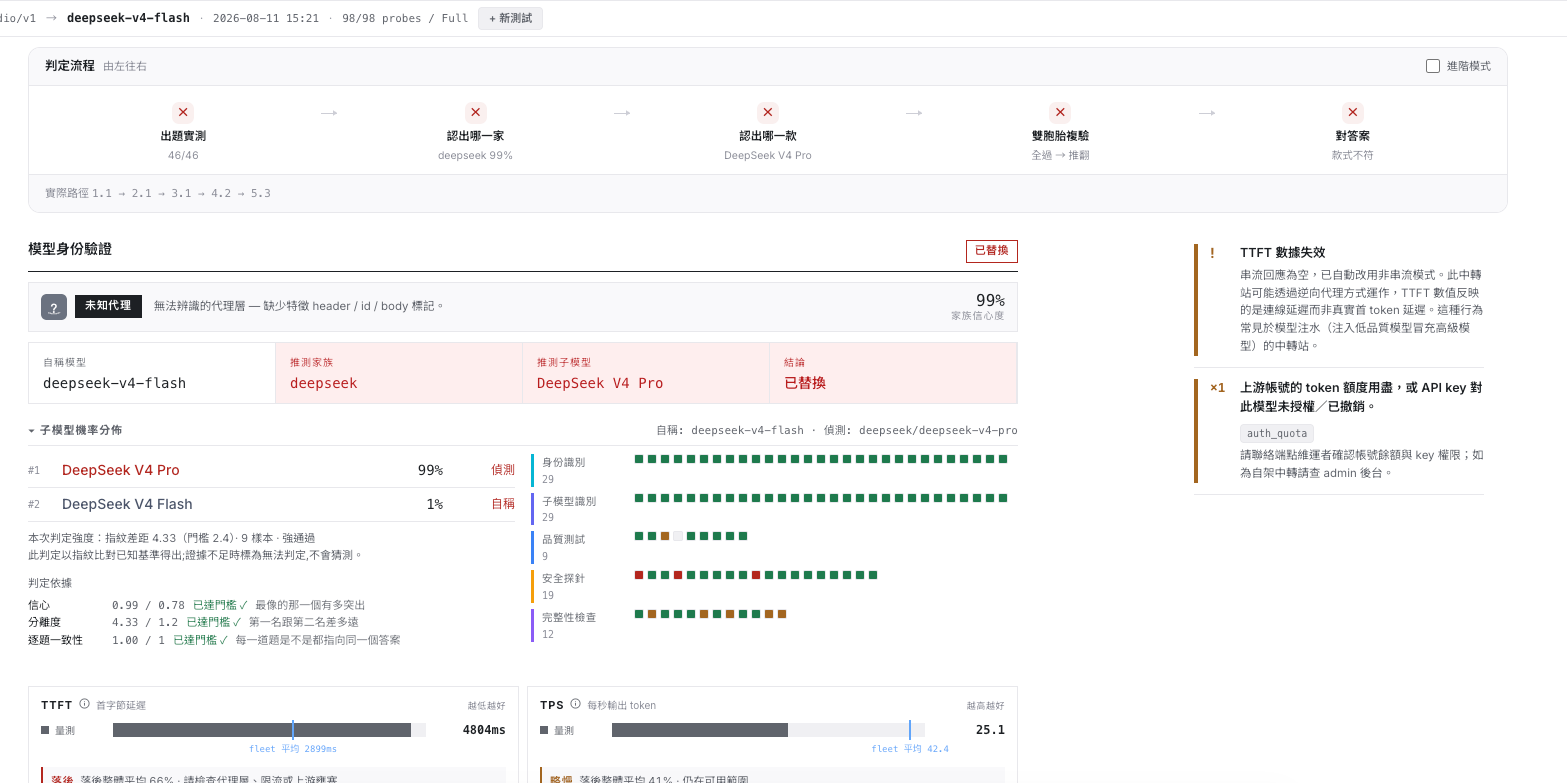Click the fleet 平均 2899ms marker label
This screenshot has height=783, width=1567.
293,749
